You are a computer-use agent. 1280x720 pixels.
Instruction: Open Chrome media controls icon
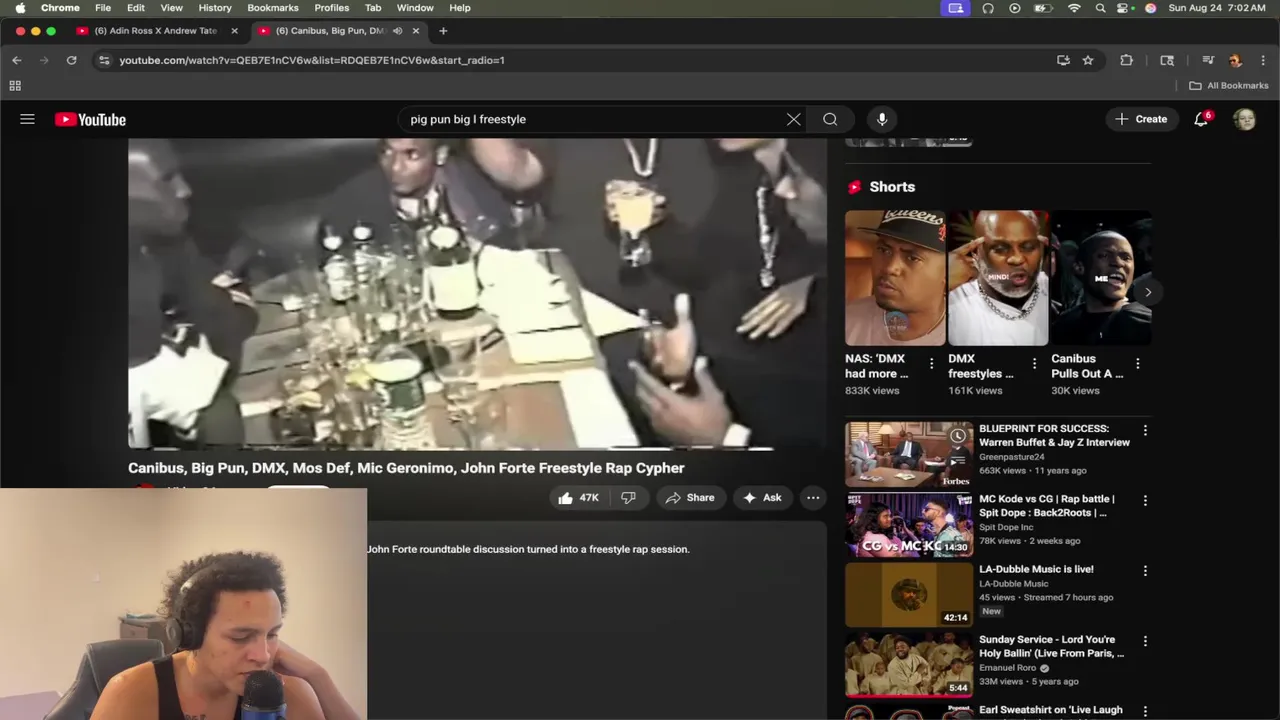[x=1207, y=60]
